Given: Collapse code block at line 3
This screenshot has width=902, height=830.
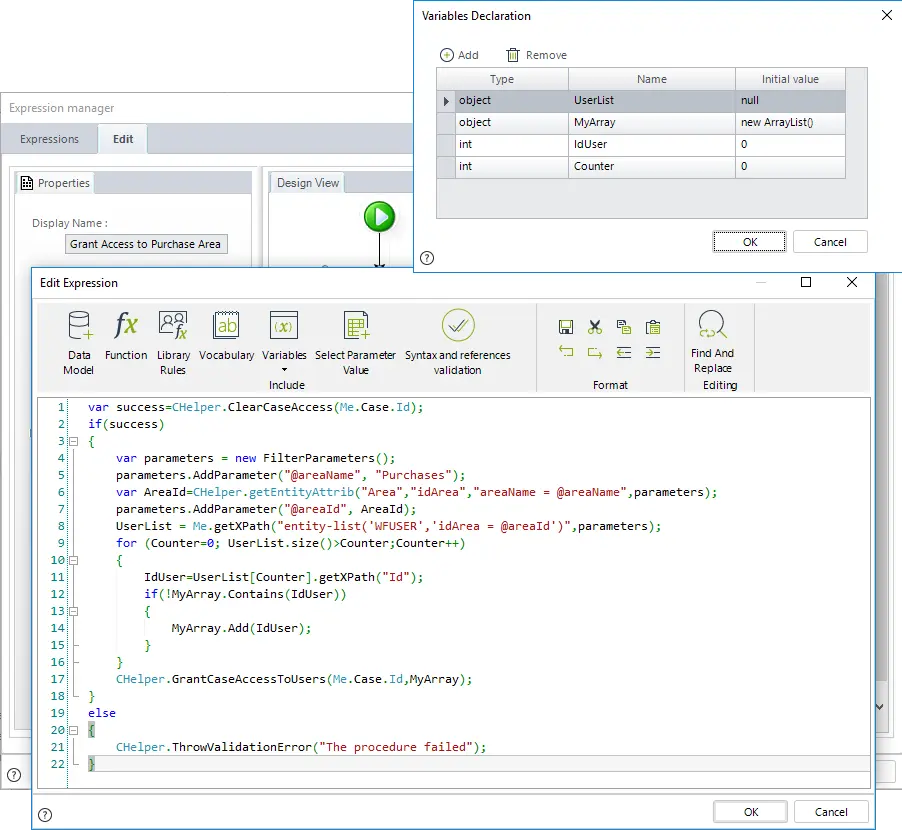Looking at the screenshot, I should coord(74,441).
